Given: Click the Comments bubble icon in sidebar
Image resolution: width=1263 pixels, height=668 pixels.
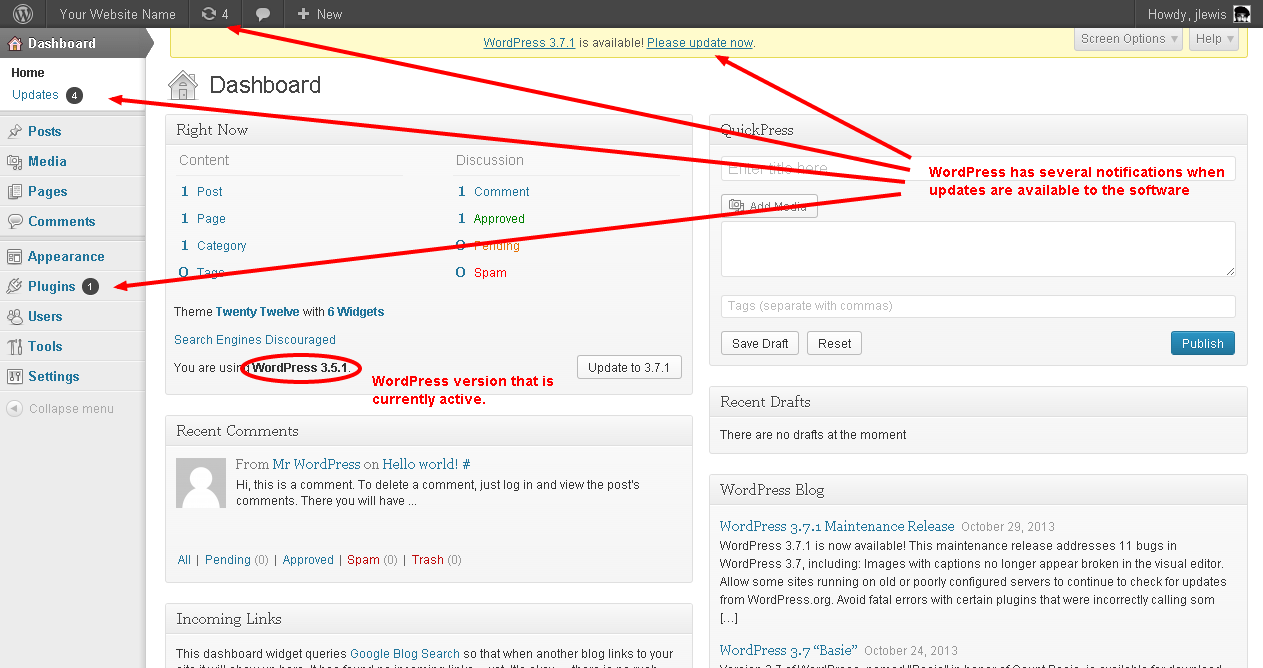Looking at the screenshot, I should pyautogui.click(x=15, y=221).
